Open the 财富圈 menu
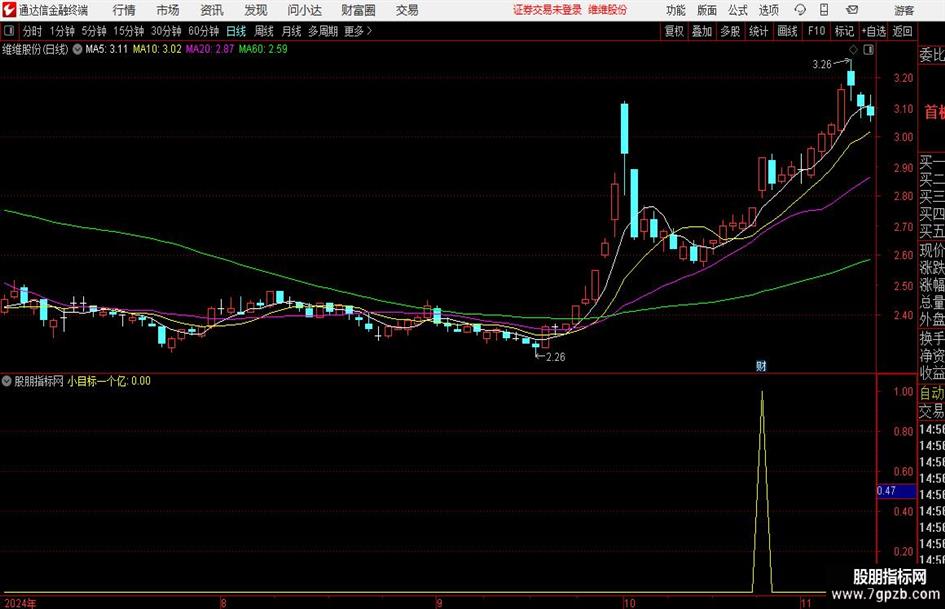Screen dimensions: 945x609 point(358,10)
